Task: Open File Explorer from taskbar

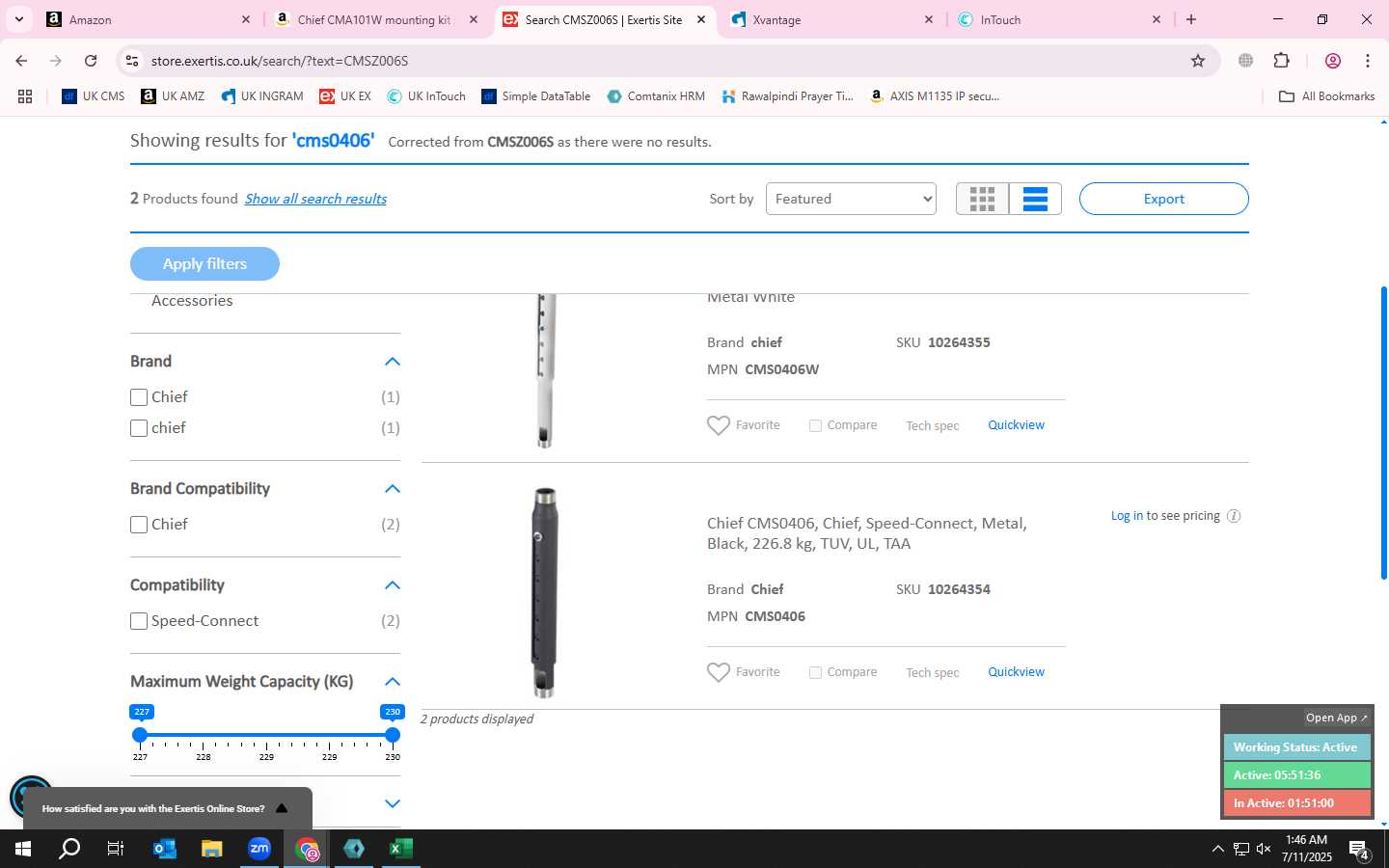Action: 211,849
